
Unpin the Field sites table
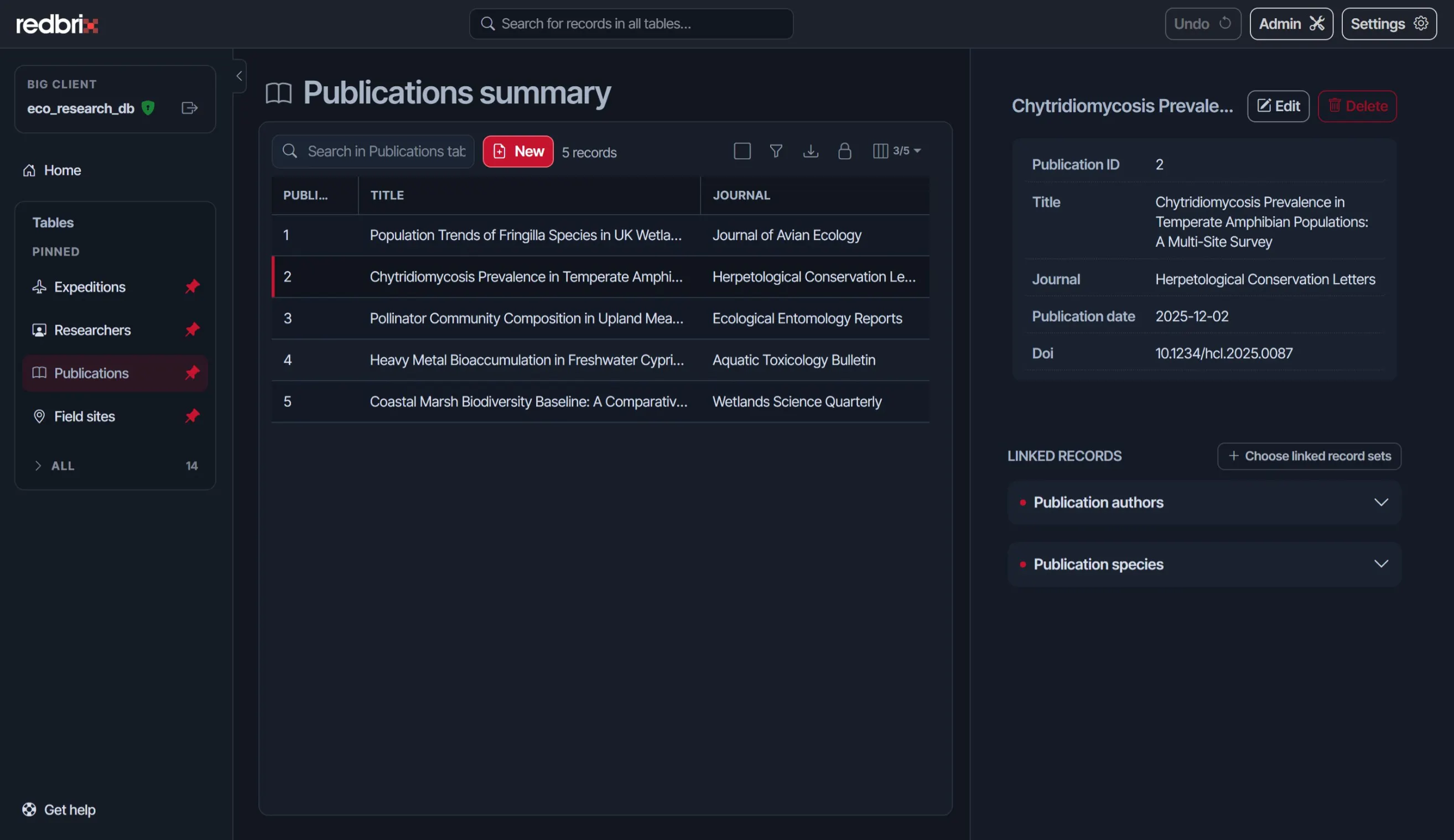(192, 416)
